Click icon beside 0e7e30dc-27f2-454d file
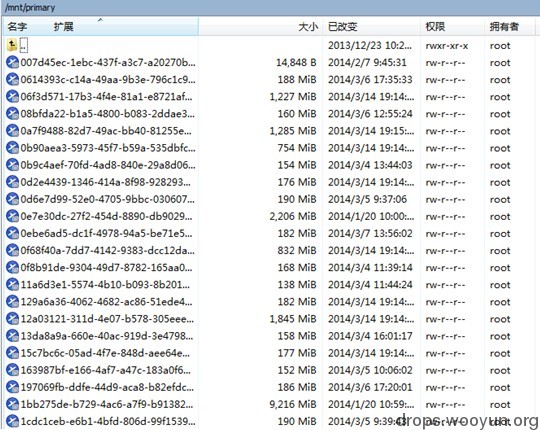 [12, 216]
